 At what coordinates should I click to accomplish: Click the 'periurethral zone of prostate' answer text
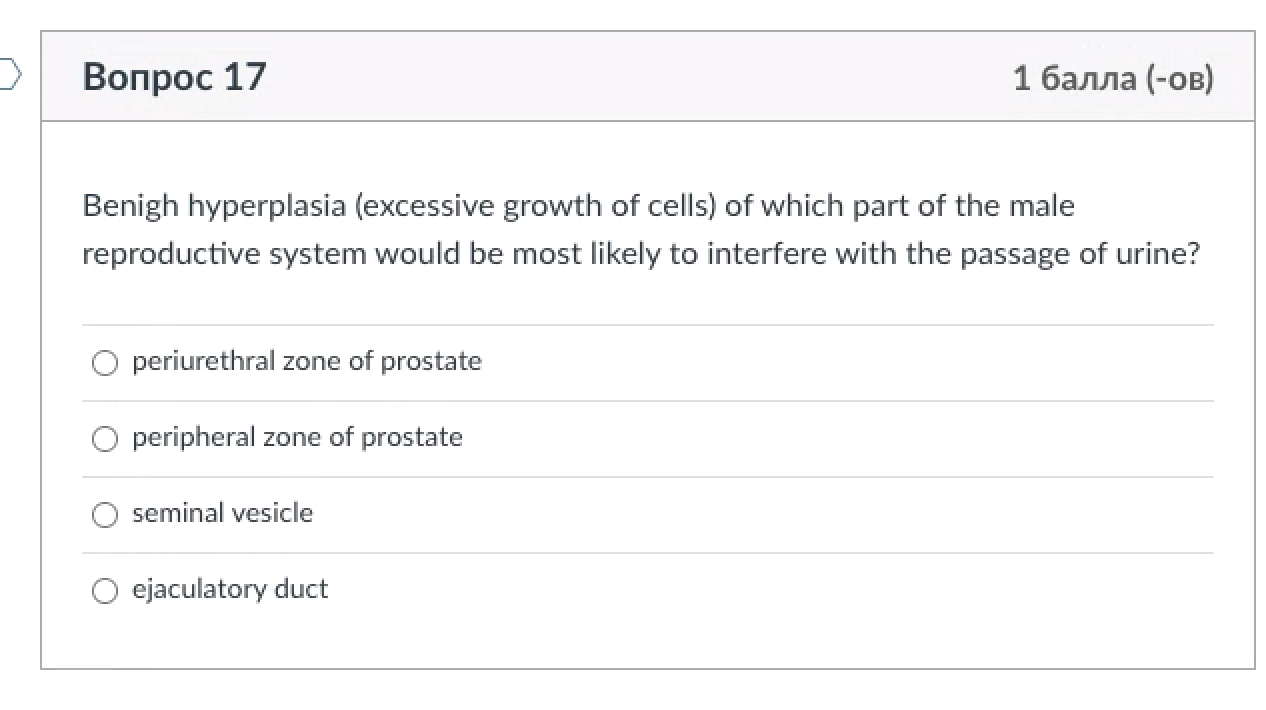306,361
